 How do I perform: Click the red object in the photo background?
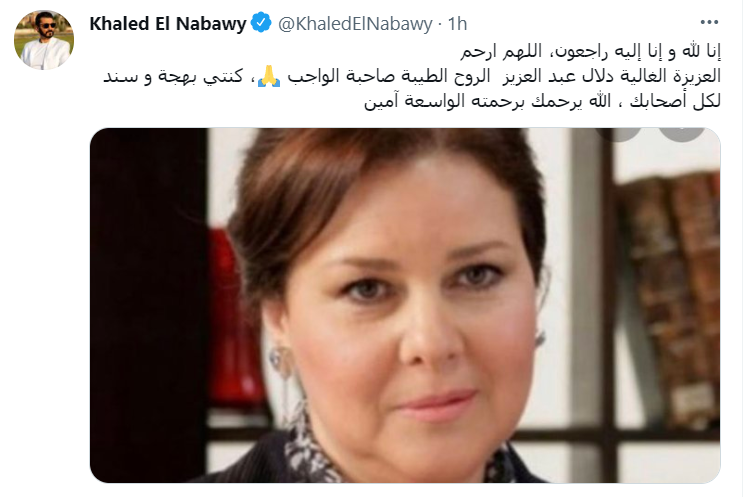pyautogui.click(x=235, y=320)
